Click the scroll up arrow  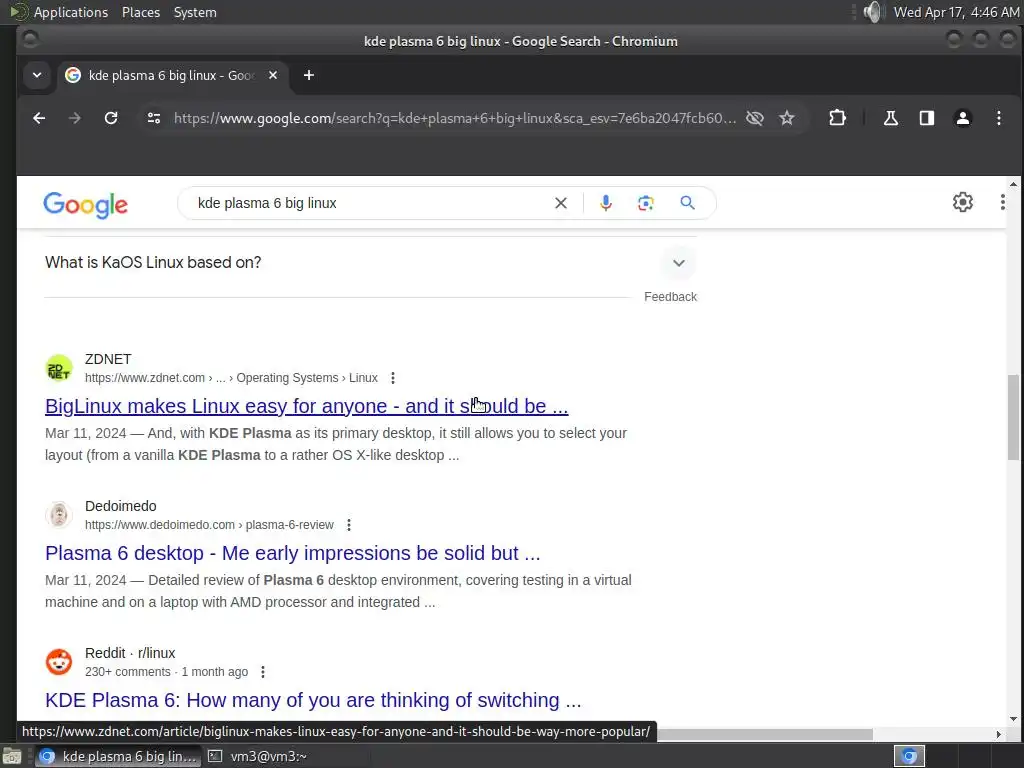(1013, 184)
